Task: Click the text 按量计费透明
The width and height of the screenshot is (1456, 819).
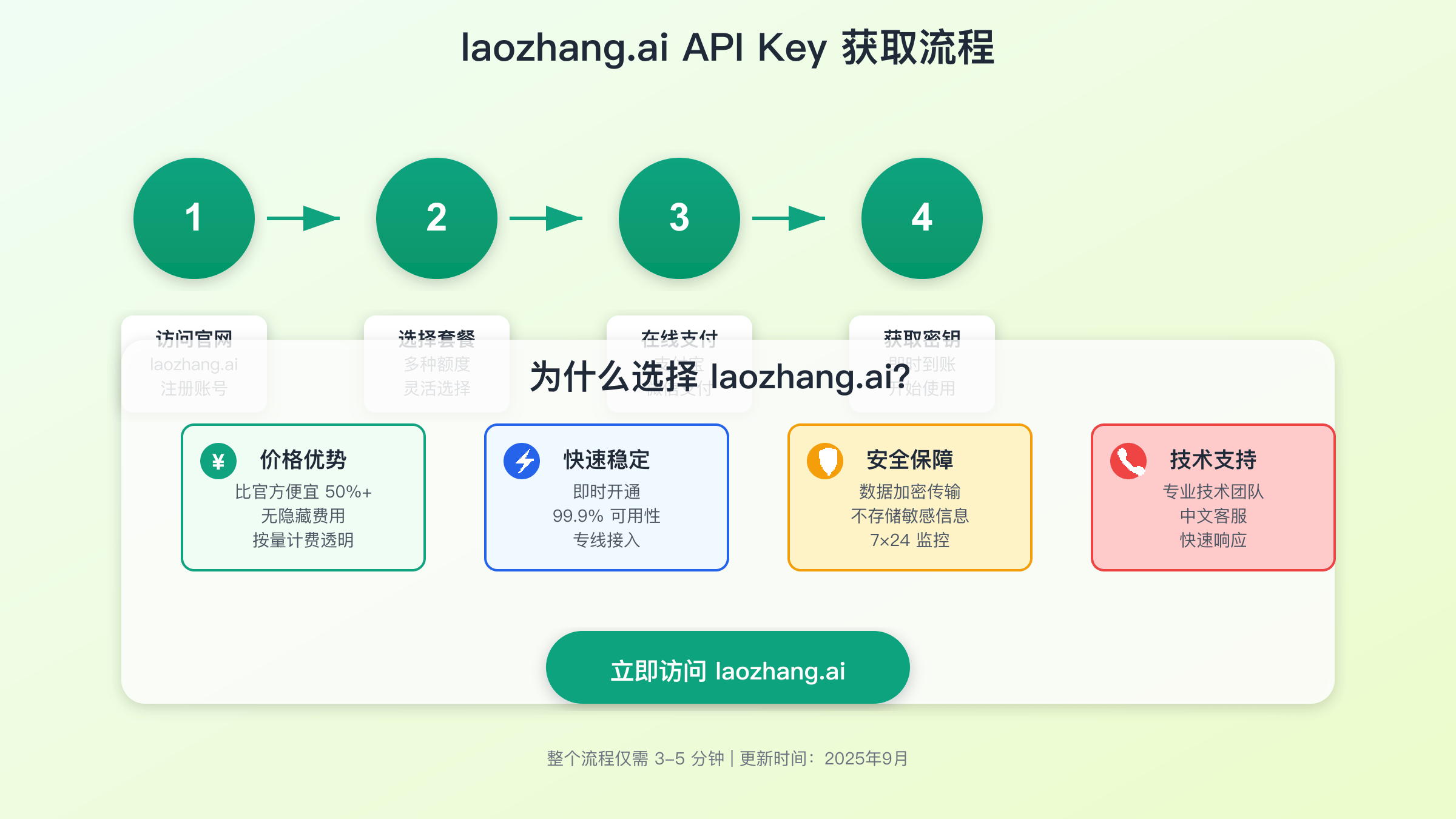Action: (x=303, y=540)
